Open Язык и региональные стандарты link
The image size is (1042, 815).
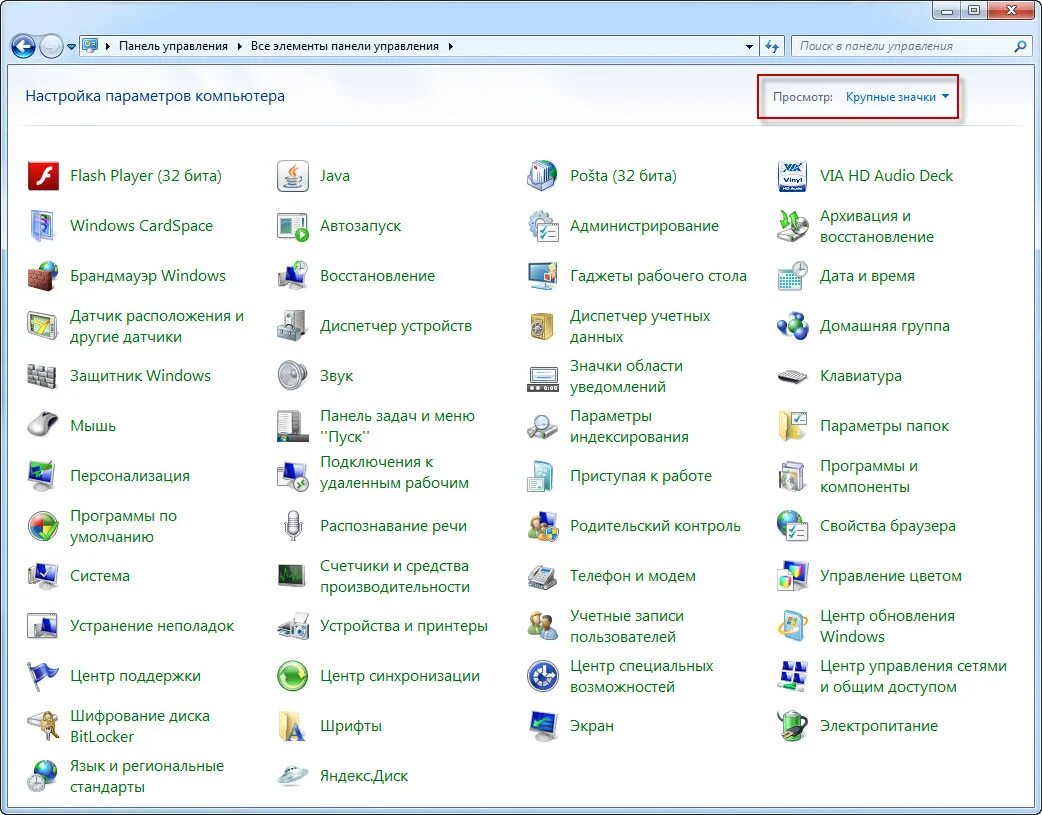(x=147, y=776)
